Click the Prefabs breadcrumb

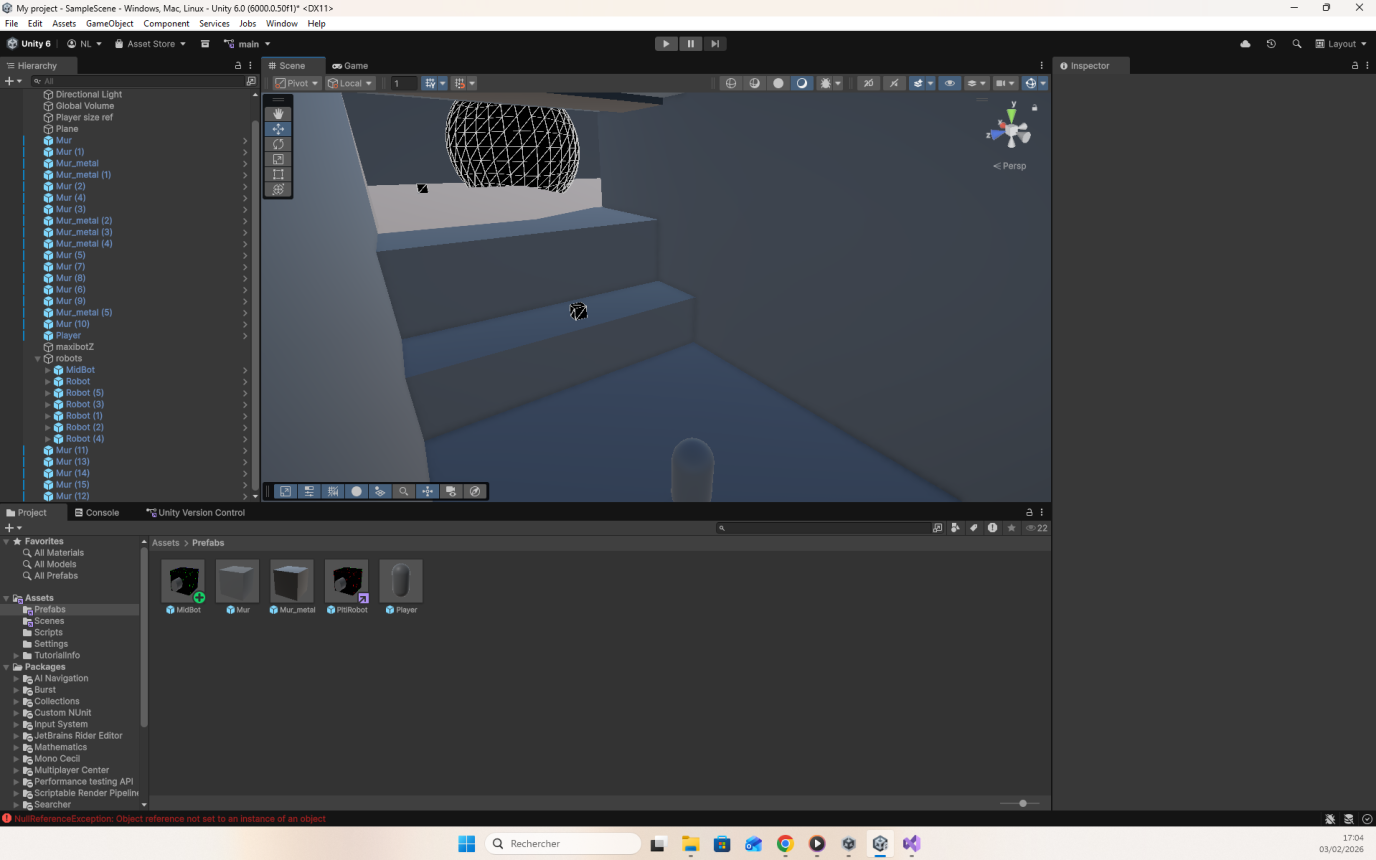208,543
